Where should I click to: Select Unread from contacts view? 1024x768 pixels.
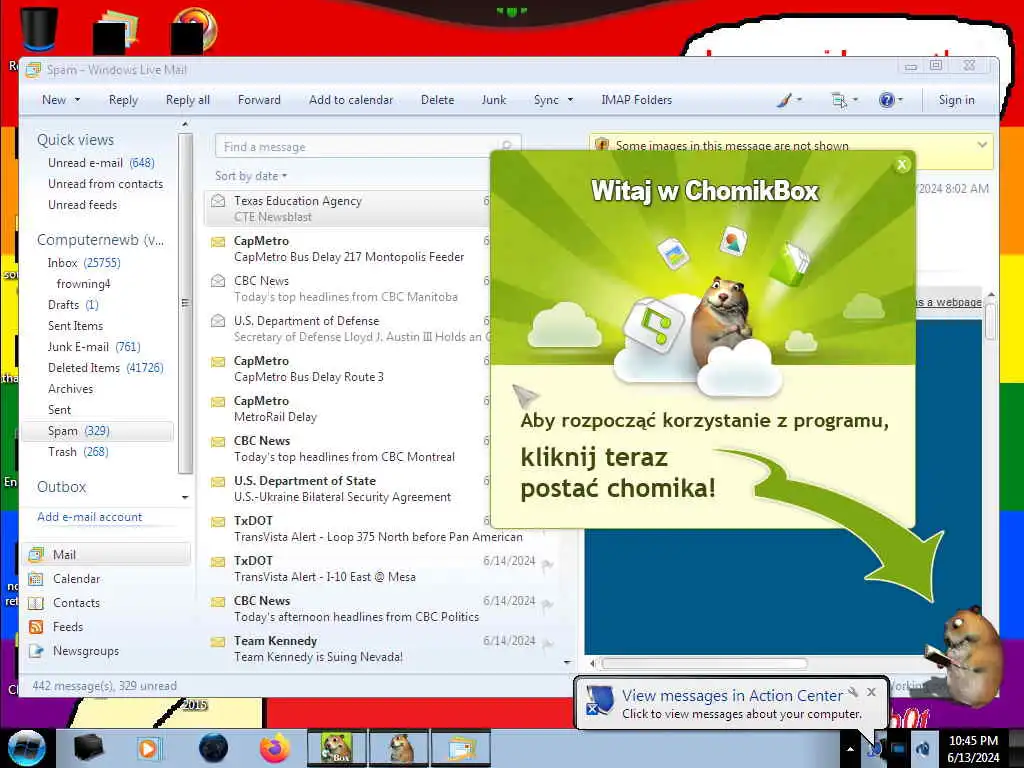click(105, 184)
